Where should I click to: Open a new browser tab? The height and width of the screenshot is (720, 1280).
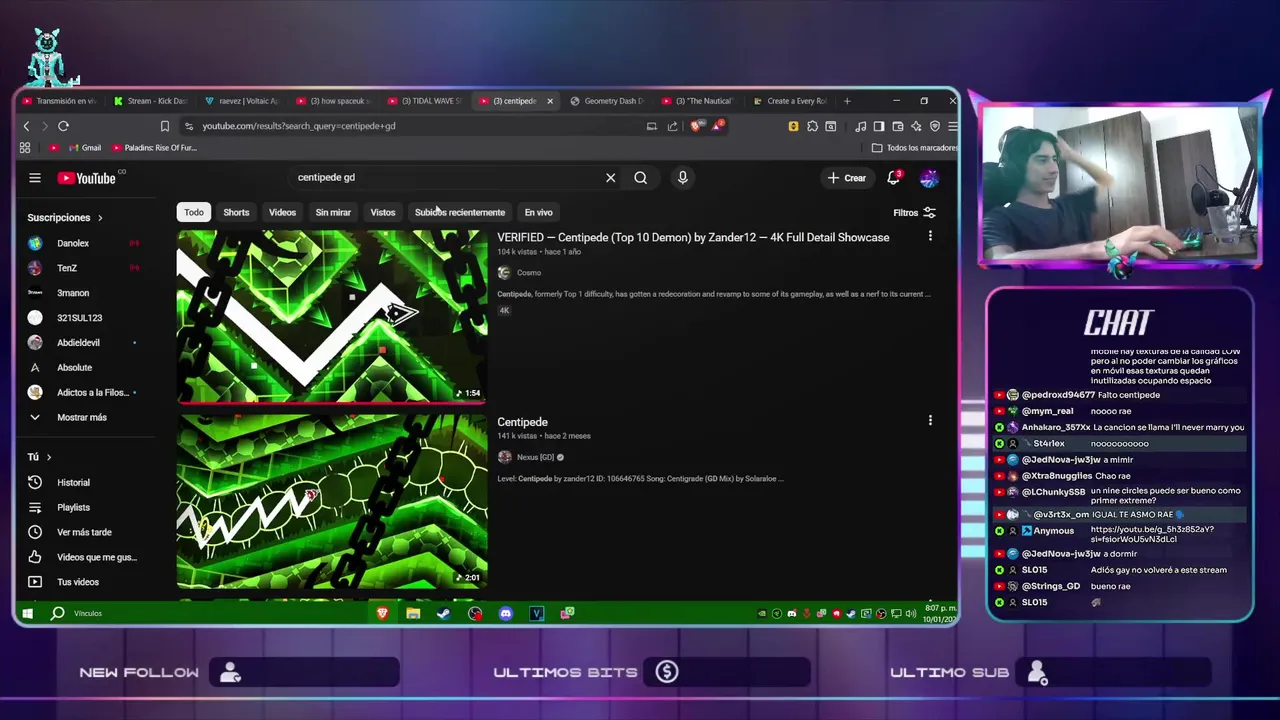[847, 101]
